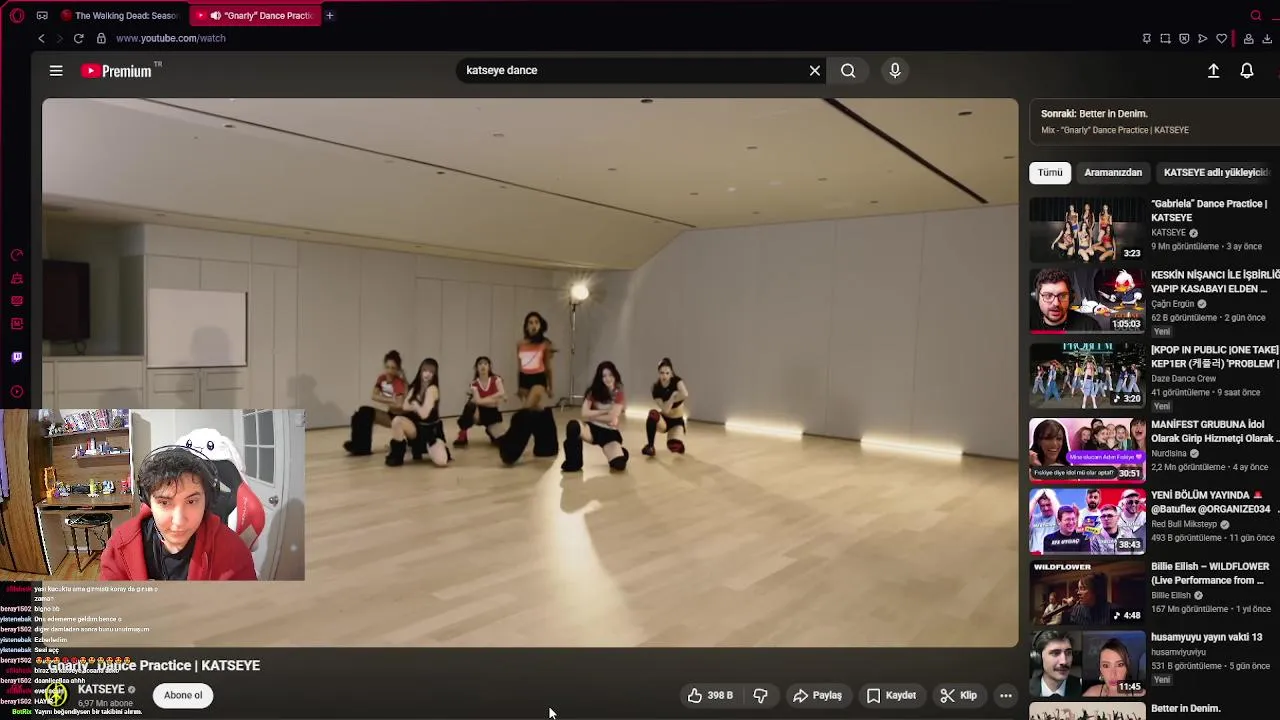Open the 'Gabriela' Dance Practice thumbnail
Viewport: 1280px width, 720px height.
[x=1087, y=229]
